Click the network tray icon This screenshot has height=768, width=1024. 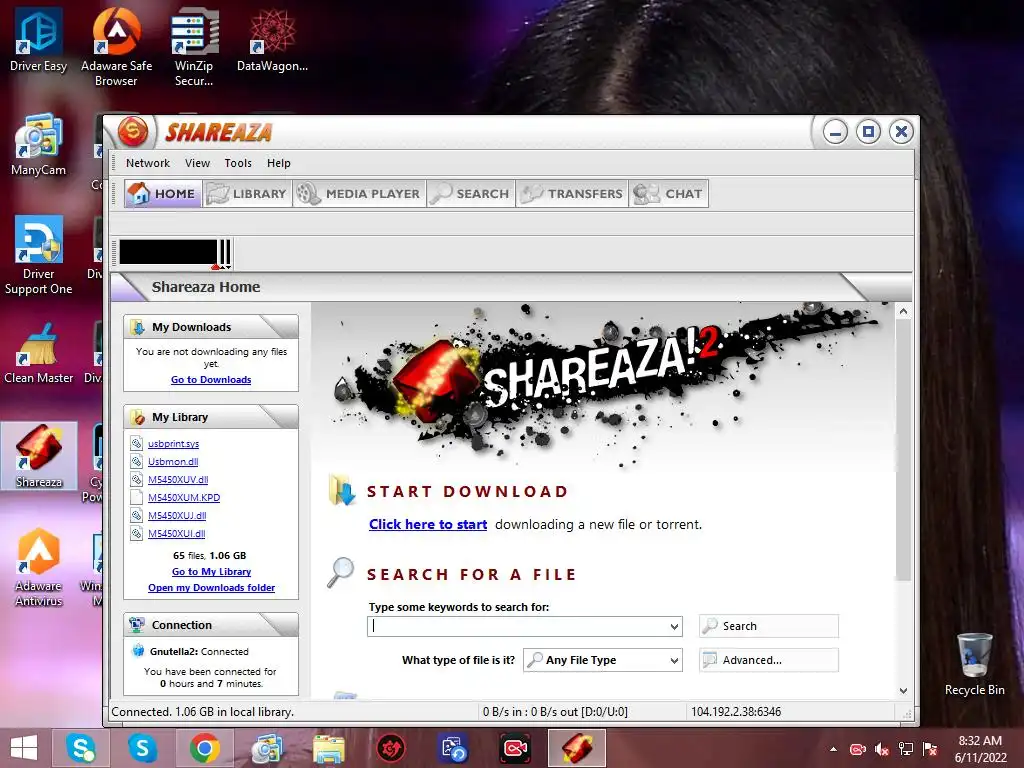pos(906,749)
